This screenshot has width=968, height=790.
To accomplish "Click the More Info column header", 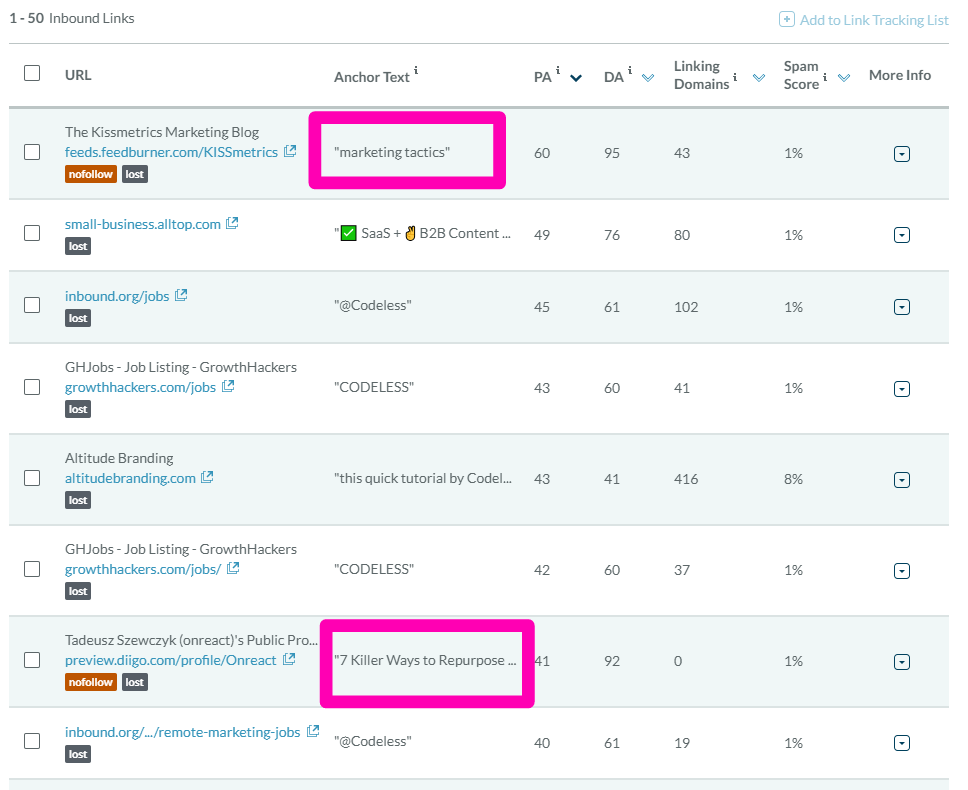I will pyautogui.click(x=899, y=75).
